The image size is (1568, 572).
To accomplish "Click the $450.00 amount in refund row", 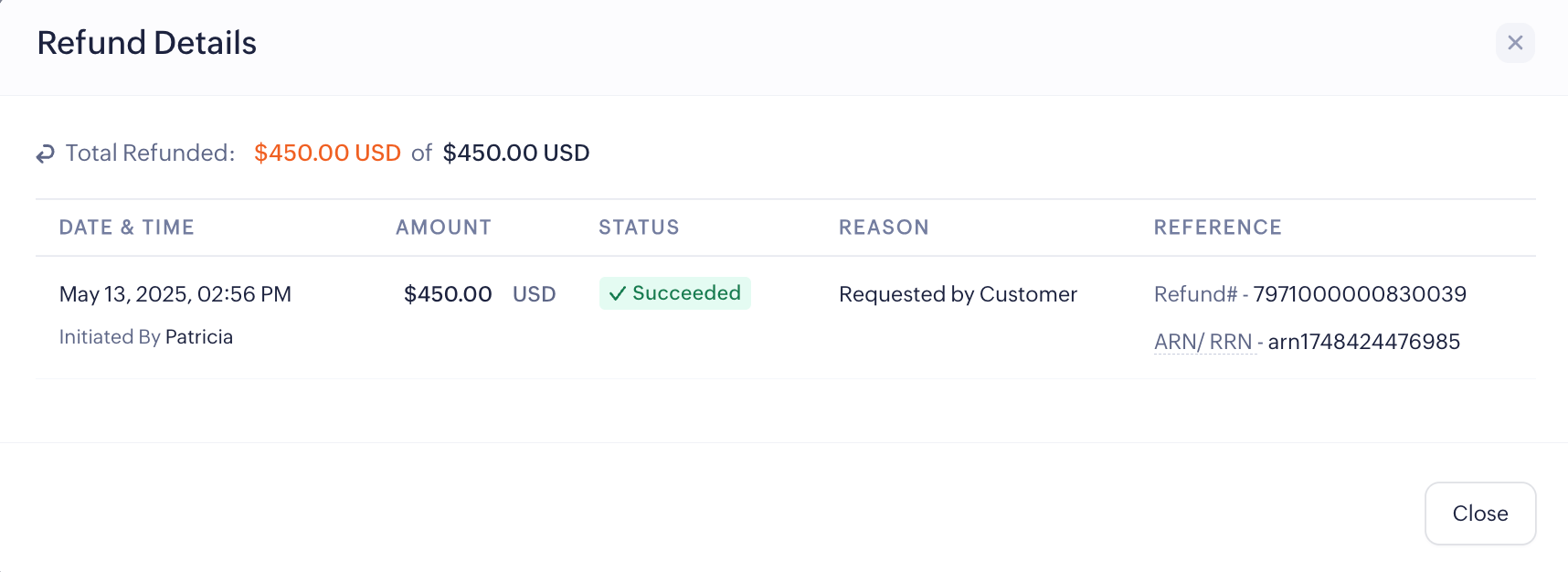I will [x=448, y=294].
